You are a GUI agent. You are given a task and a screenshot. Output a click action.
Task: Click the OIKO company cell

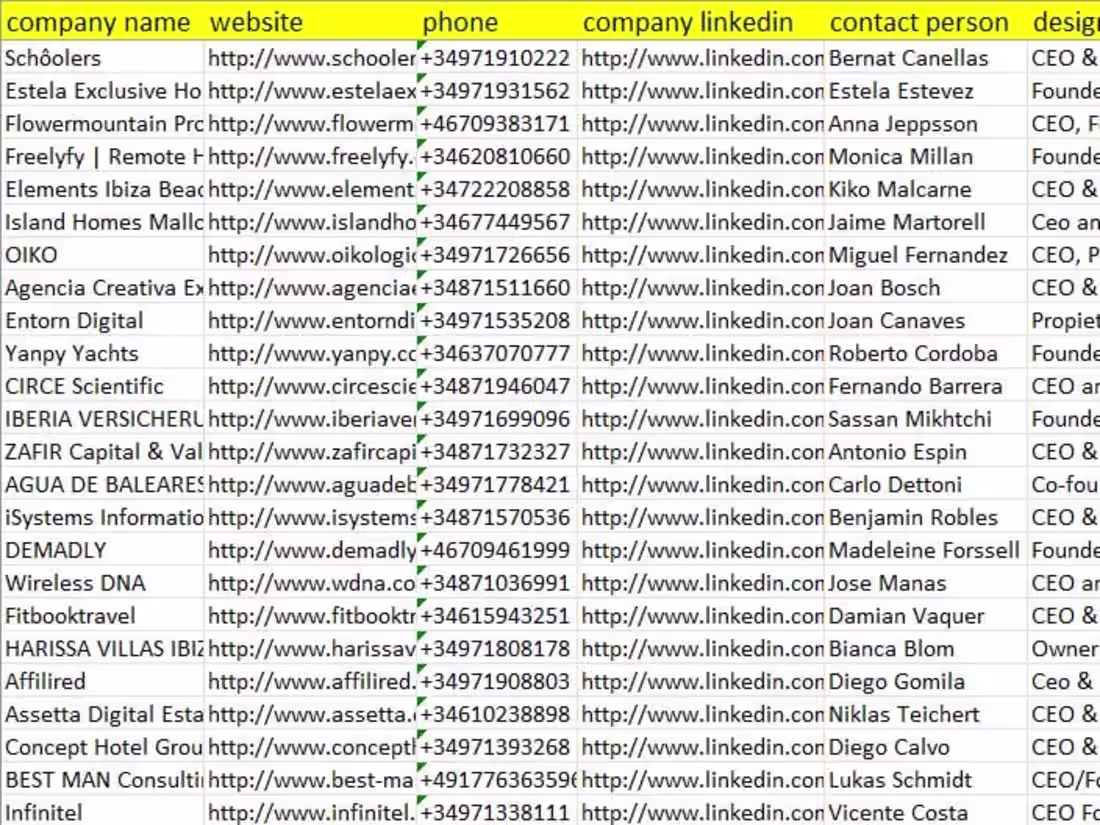(x=103, y=255)
